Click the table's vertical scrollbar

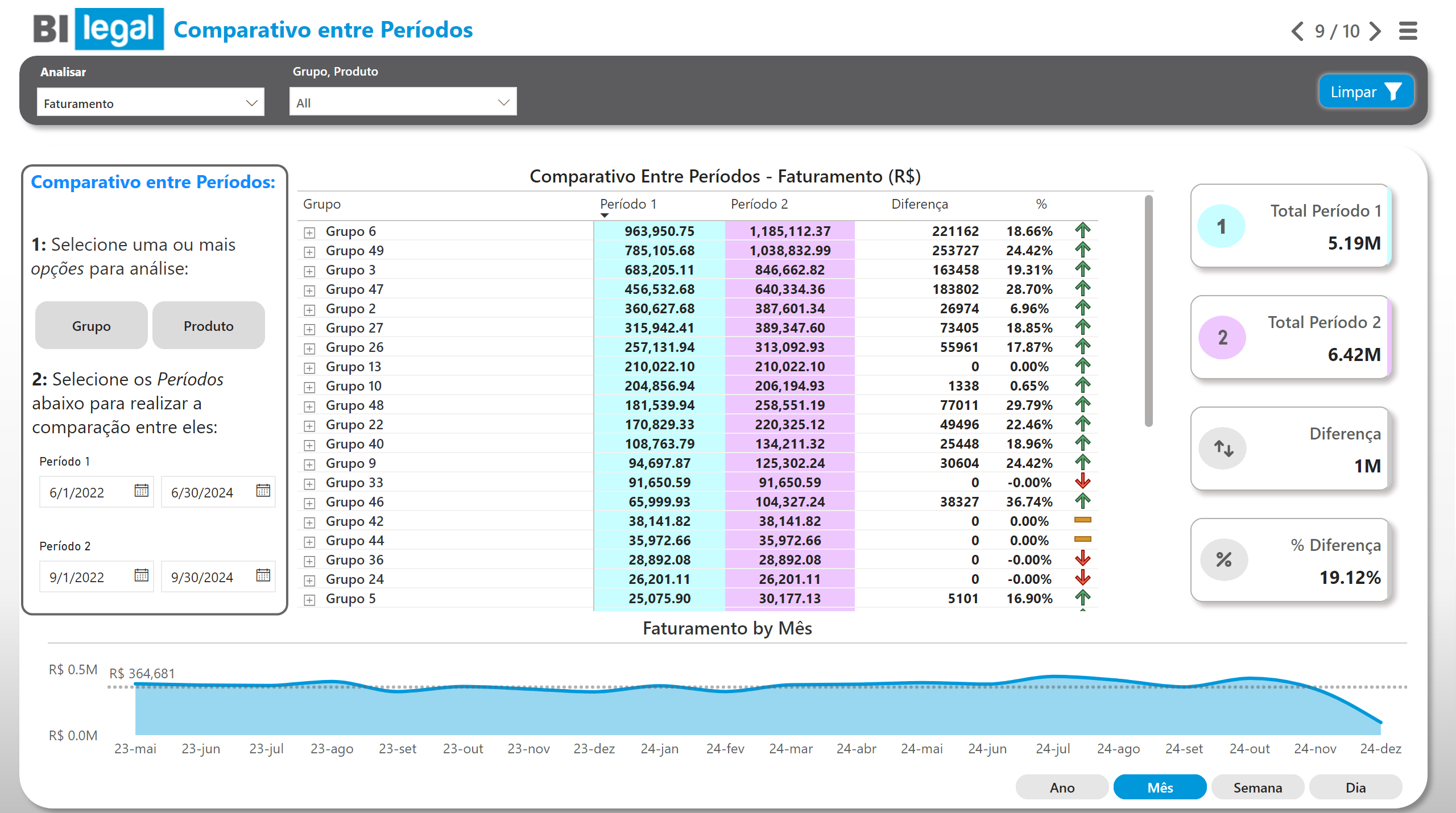pyautogui.click(x=1148, y=310)
